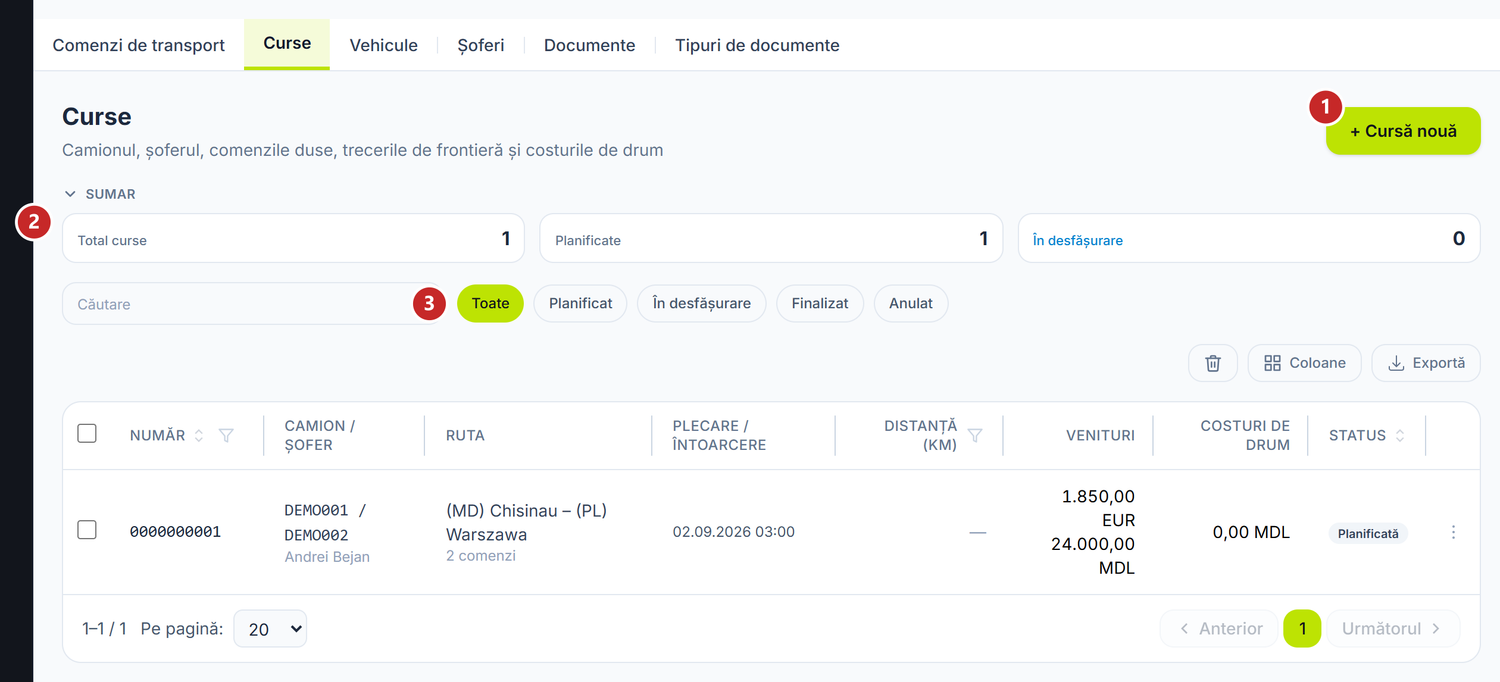The image size is (1500, 682).
Task: Tick the select-all checkbox in header
Action: click(x=87, y=433)
